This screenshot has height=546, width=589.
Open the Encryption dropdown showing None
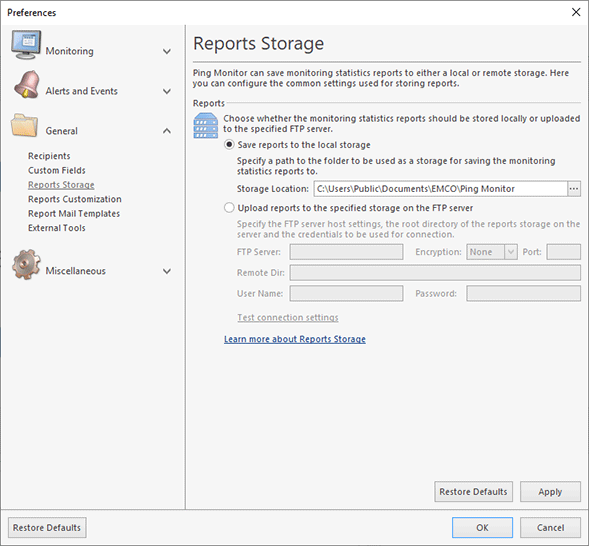tap(492, 252)
